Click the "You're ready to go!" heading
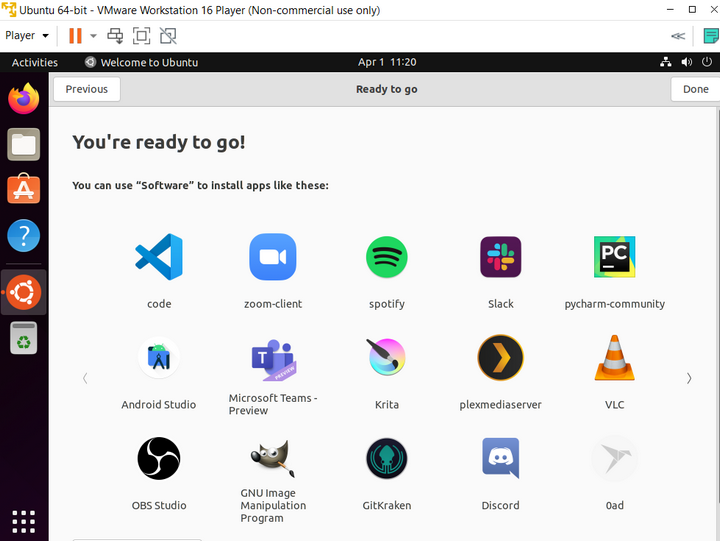 point(159,142)
